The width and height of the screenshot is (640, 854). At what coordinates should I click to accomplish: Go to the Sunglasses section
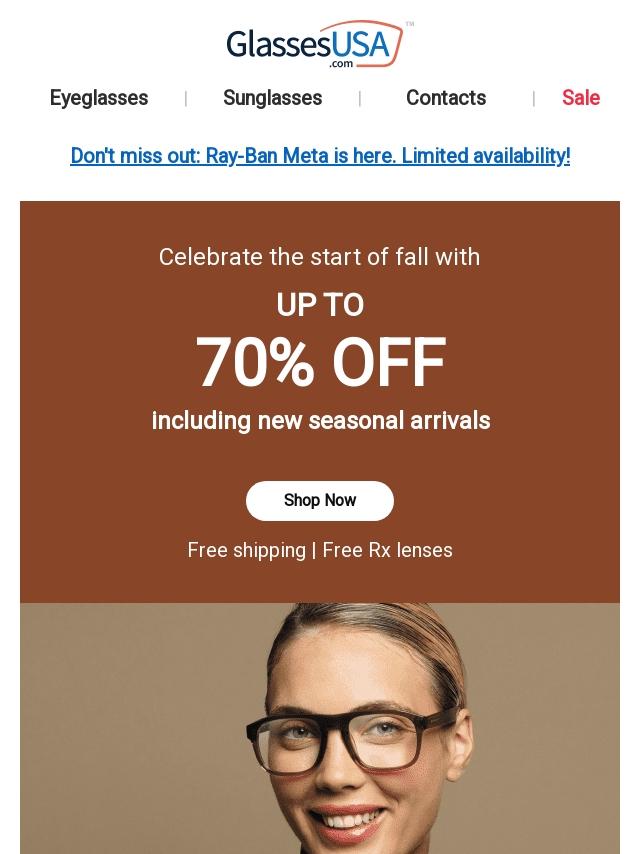[272, 98]
